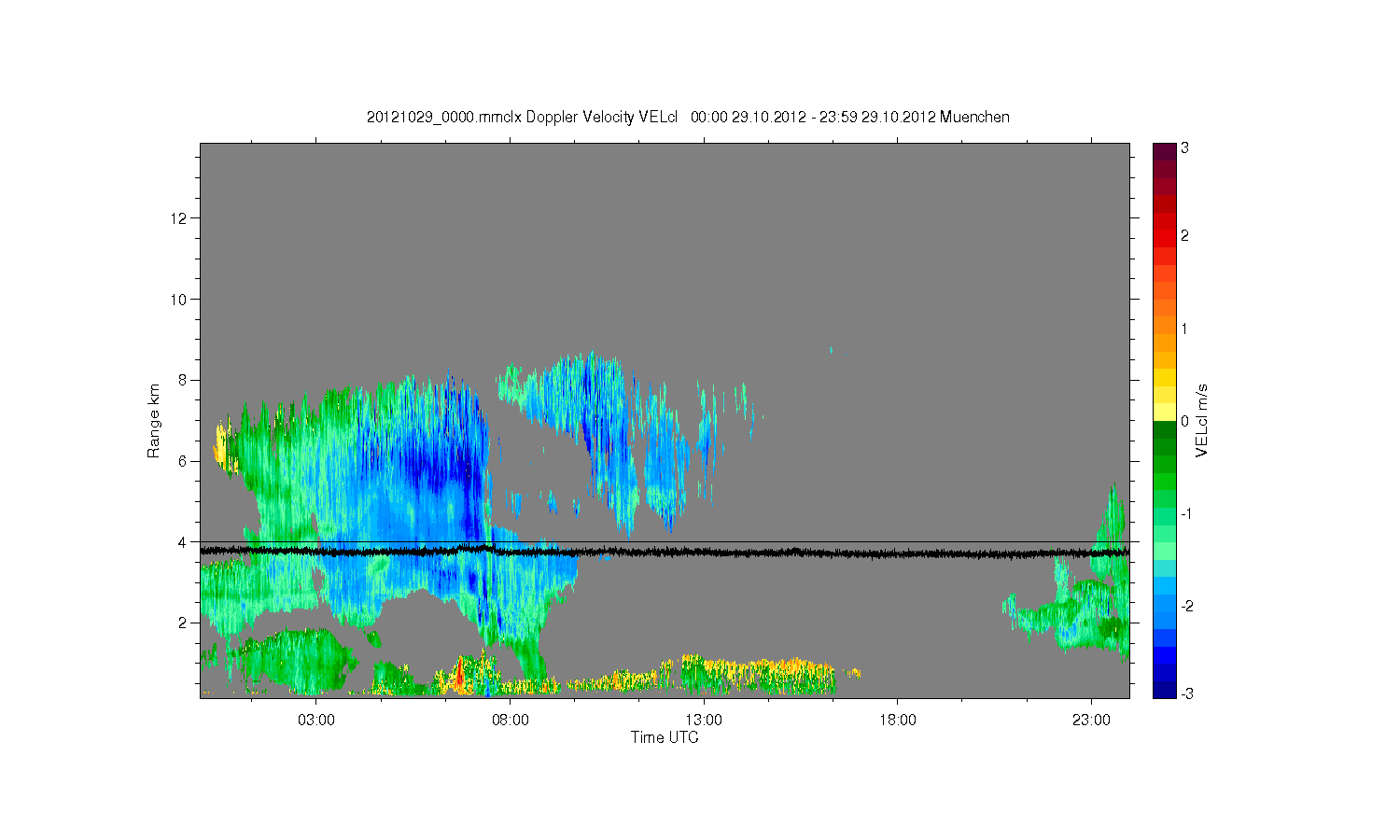Click the range axis label 6

coord(184,461)
